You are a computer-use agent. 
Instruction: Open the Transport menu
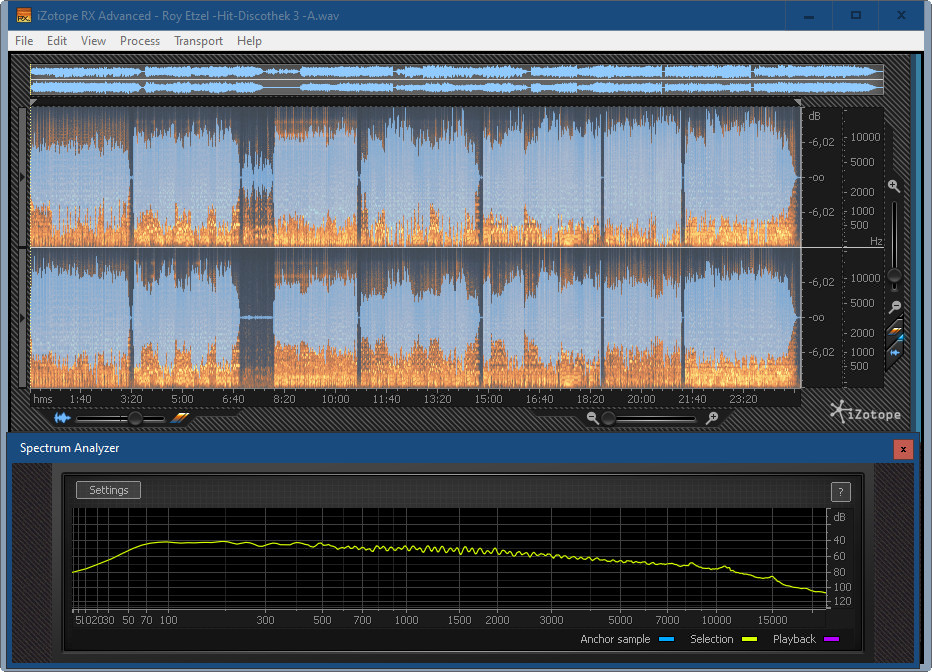point(198,41)
